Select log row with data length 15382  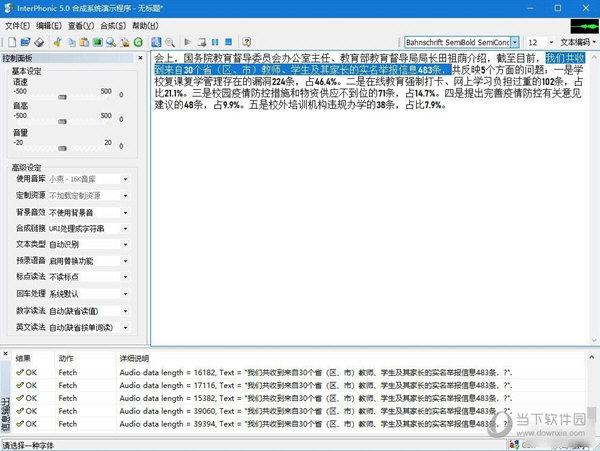[x=298, y=398]
